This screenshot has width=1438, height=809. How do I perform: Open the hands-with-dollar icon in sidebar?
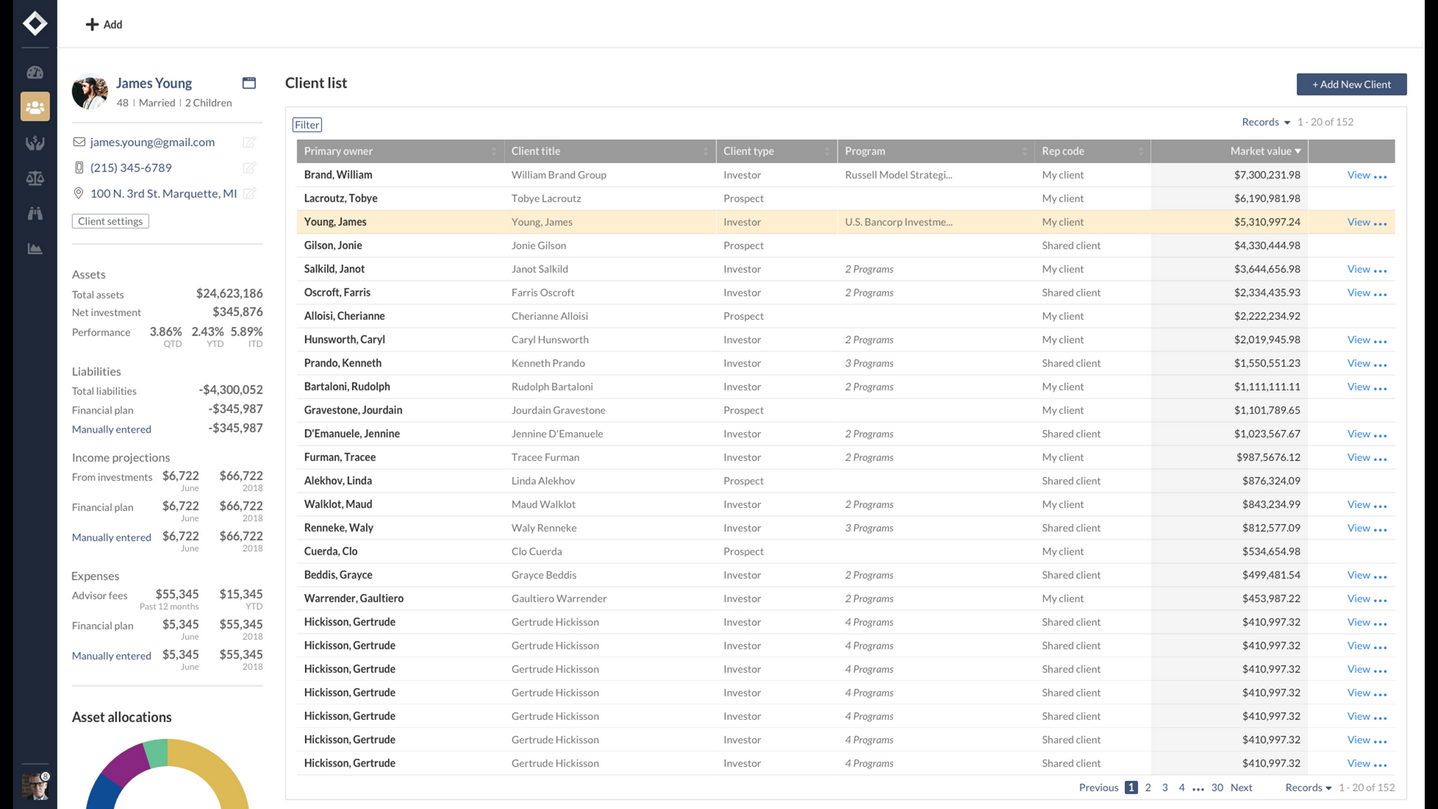click(35, 143)
